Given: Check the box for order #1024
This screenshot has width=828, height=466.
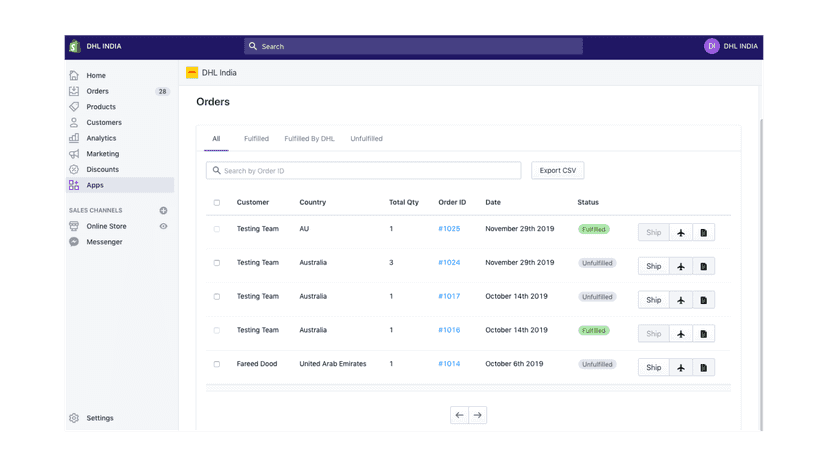Looking at the screenshot, I should click(x=217, y=263).
